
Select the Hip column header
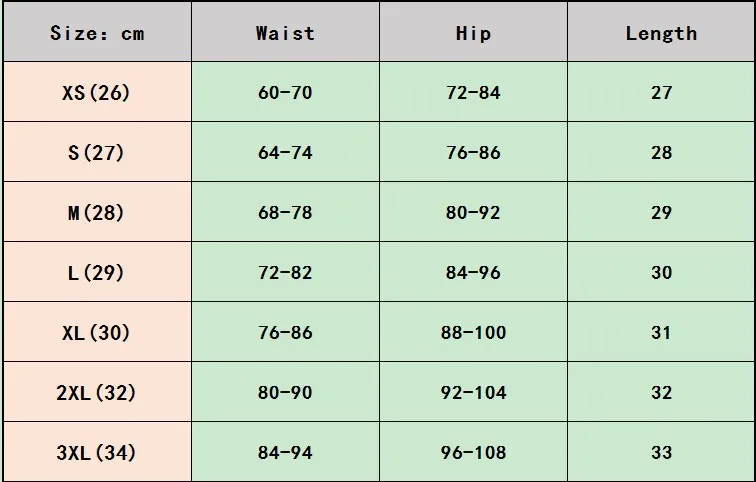(473, 33)
